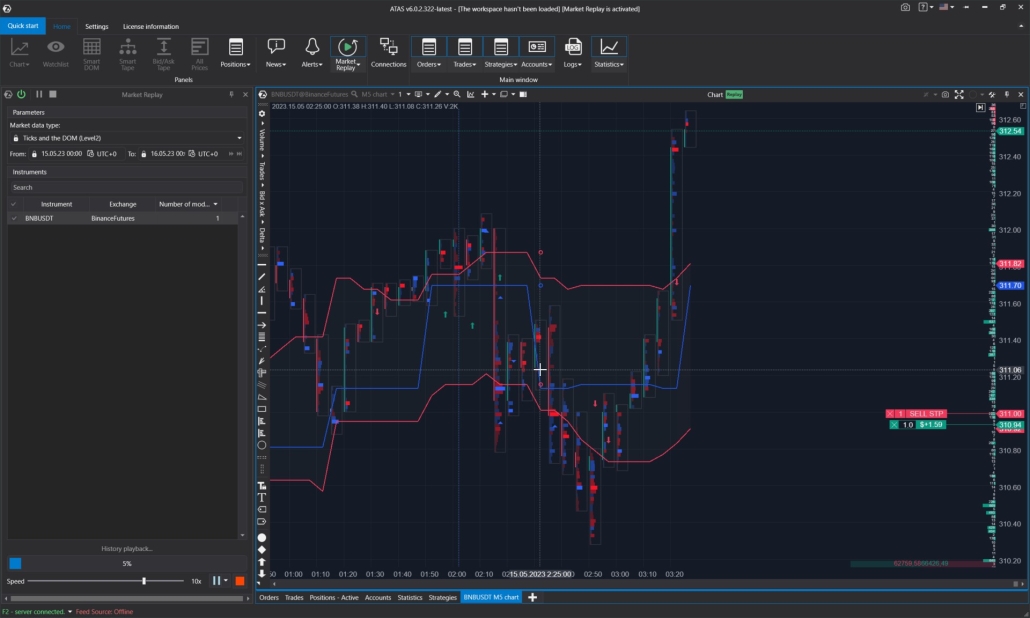The width and height of the screenshot is (1030, 618).
Task: Click the camera screenshot icon on chart toolbar
Action: [946, 95]
